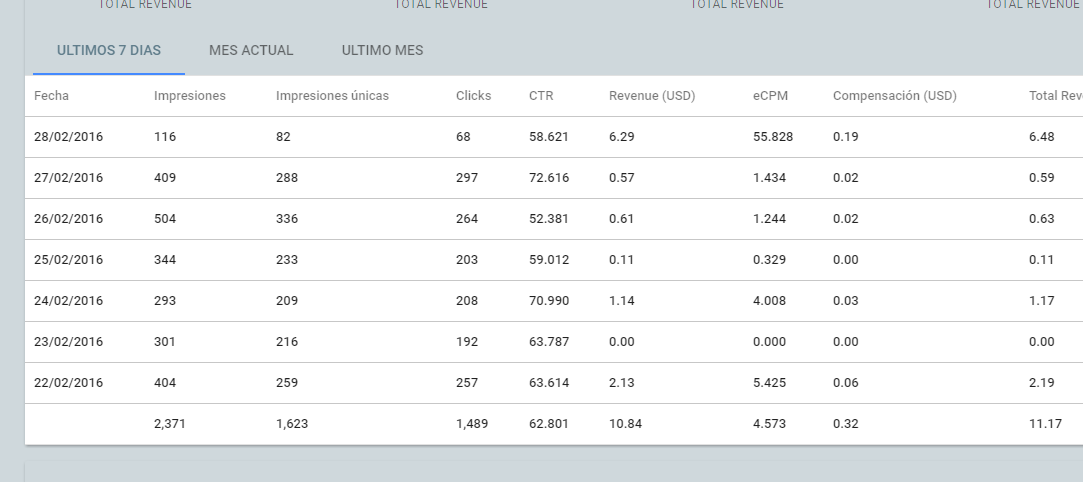
Task: Click the Revenue (USD) column header
Action: 652,96
